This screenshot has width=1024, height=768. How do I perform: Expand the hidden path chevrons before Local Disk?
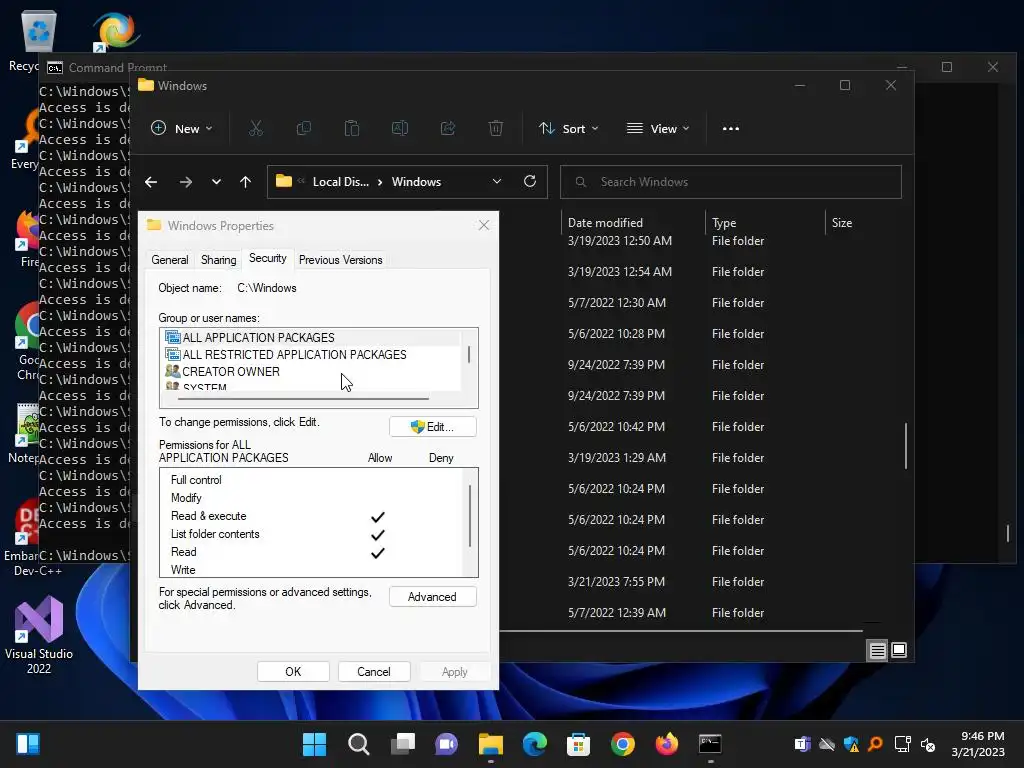click(x=301, y=182)
